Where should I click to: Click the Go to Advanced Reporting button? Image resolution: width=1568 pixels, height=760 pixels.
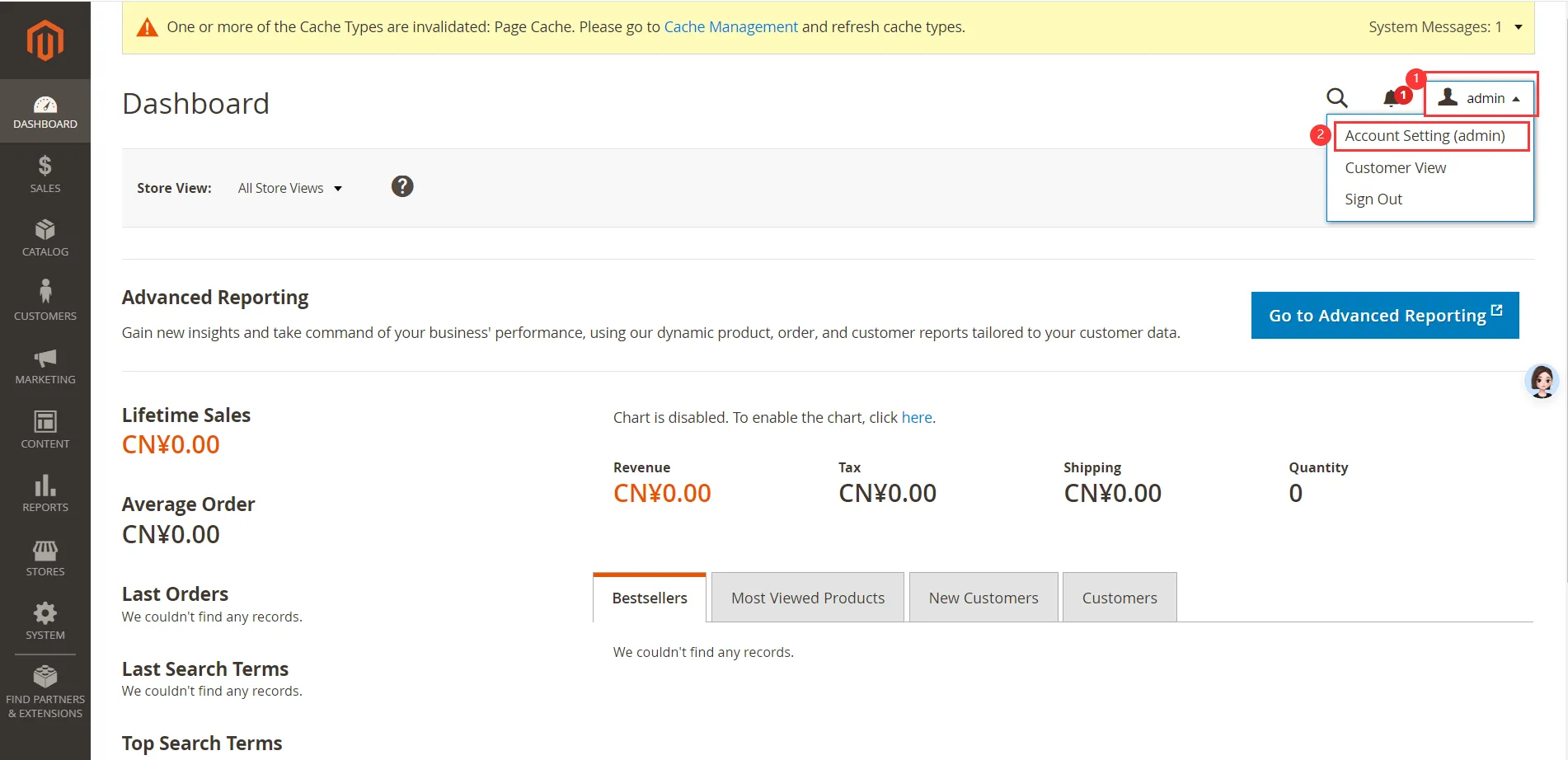click(x=1384, y=316)
